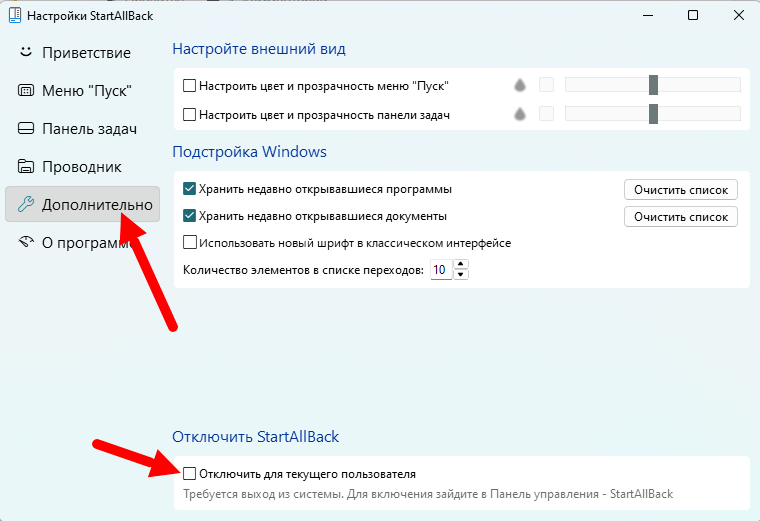Click the StartAllBack app icon in title bar

tap(15, 15)
